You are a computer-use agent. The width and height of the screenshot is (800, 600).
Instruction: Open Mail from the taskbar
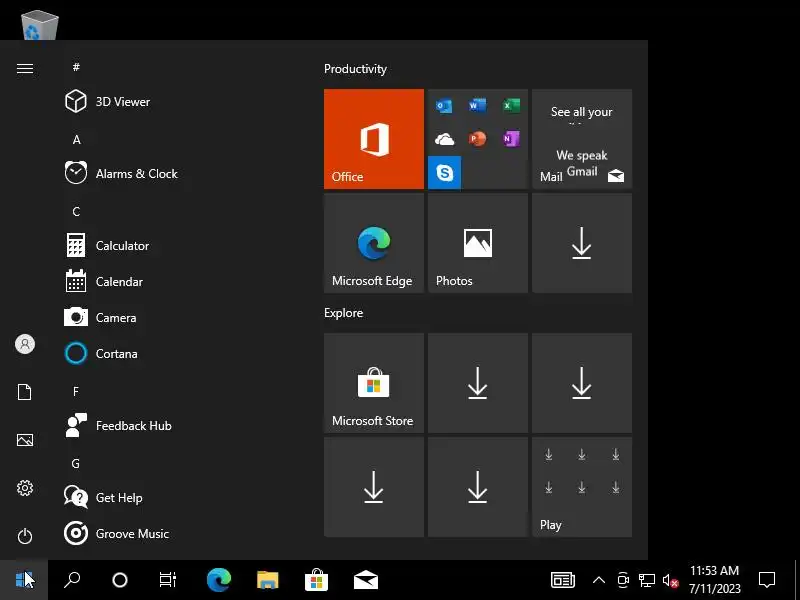coord(365,580)
